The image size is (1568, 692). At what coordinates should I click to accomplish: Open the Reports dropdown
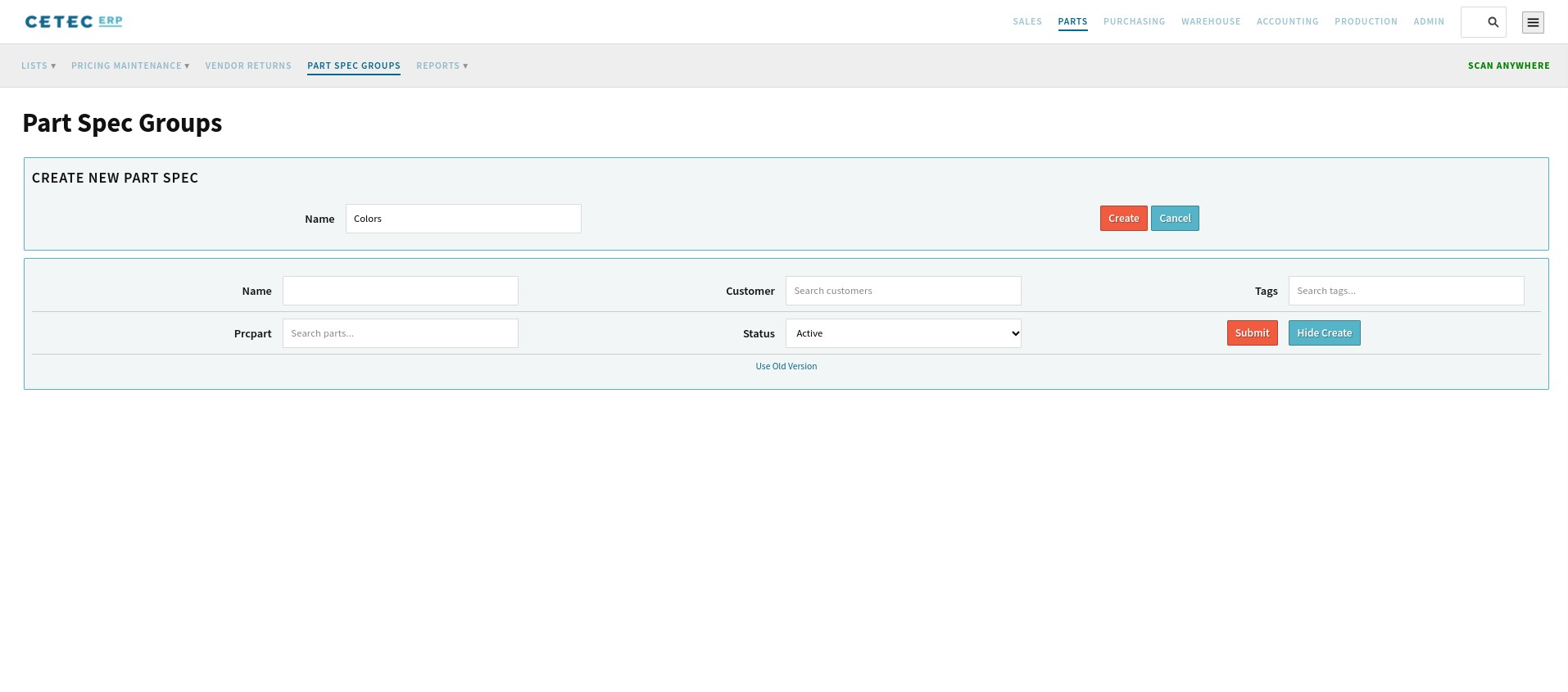pos(442,66)
